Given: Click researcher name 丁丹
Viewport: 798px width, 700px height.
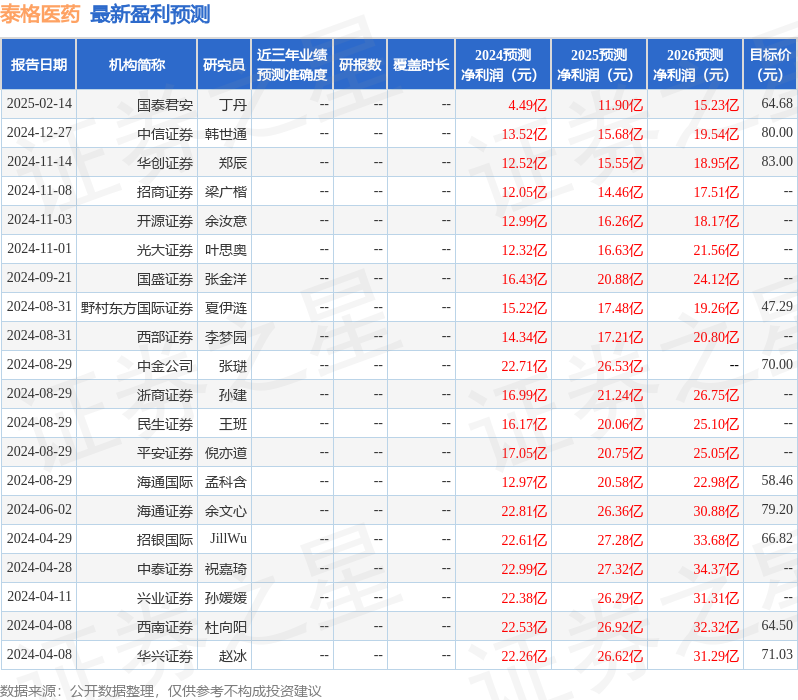Looking at the screenshot, I should (x=233, y=105).
